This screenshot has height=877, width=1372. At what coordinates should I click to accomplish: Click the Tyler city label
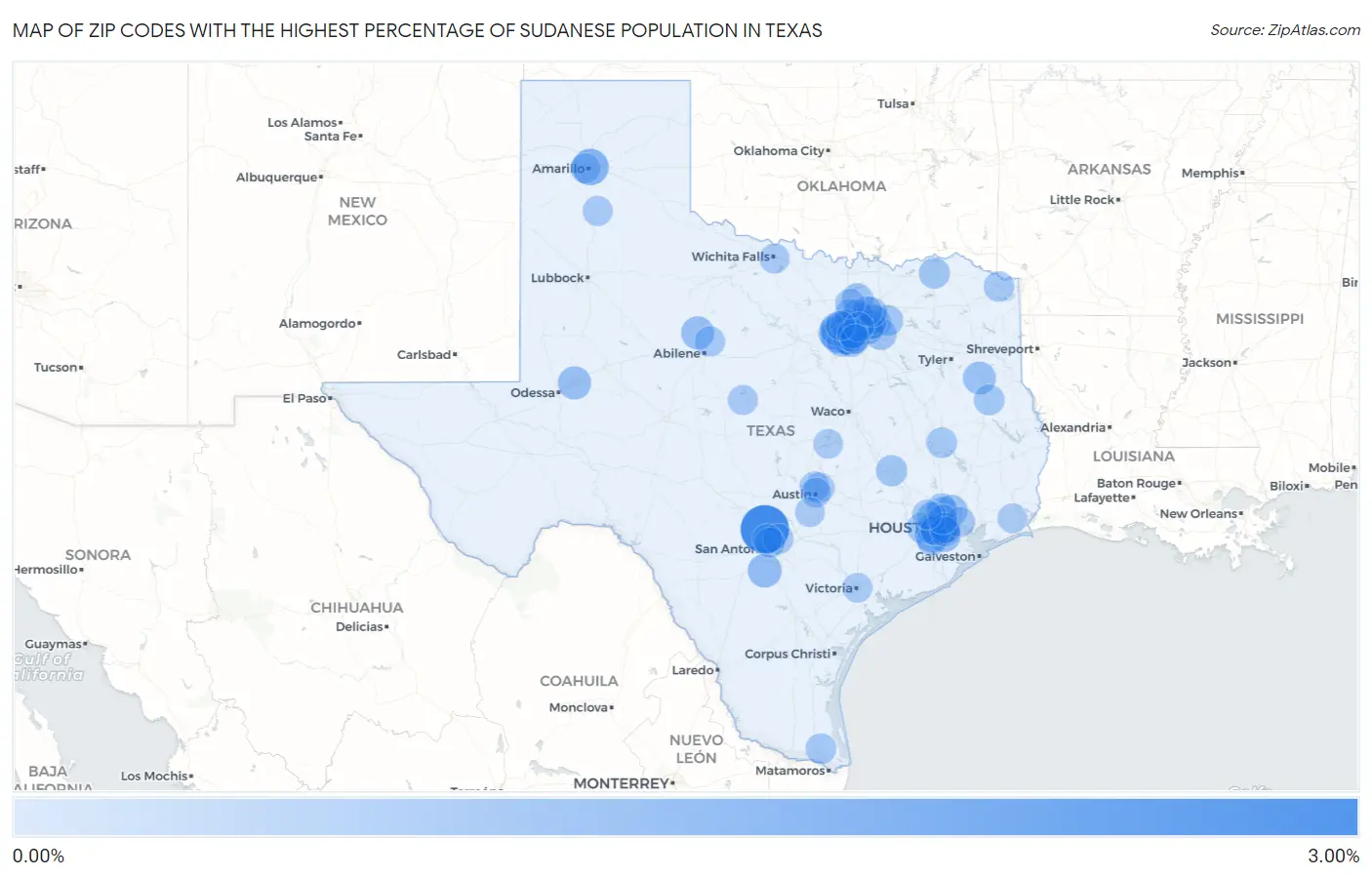tap(933, 360)
